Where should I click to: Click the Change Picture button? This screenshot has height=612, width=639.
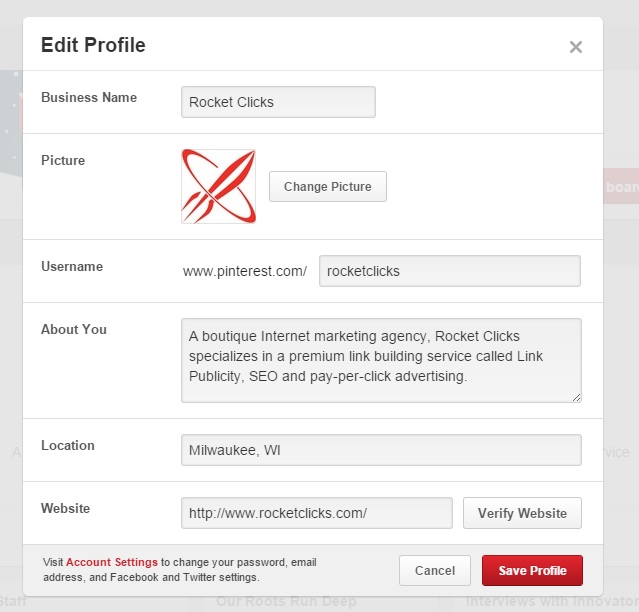click(x=328, y=186)
